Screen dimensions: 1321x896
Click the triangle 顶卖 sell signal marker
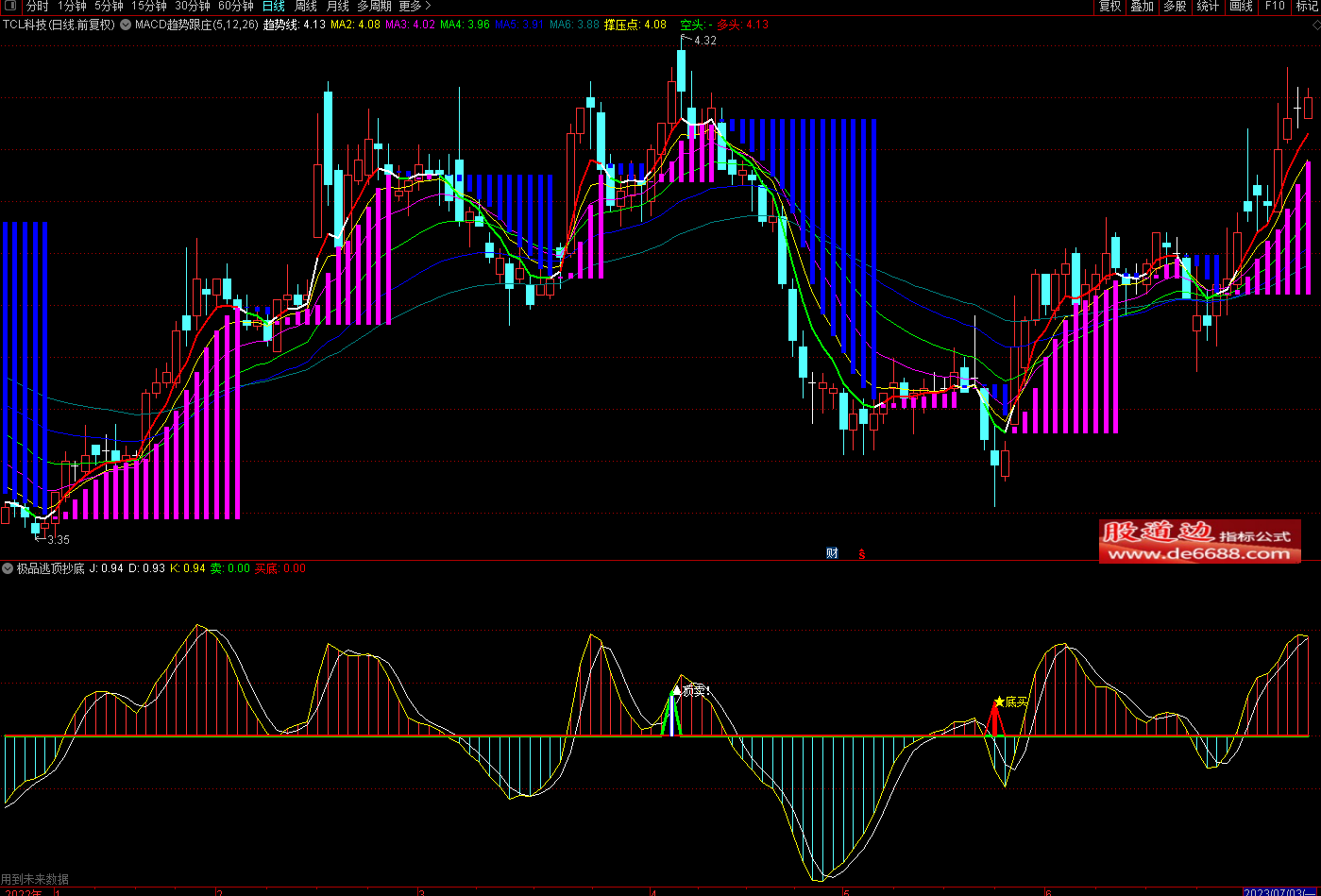690,690
